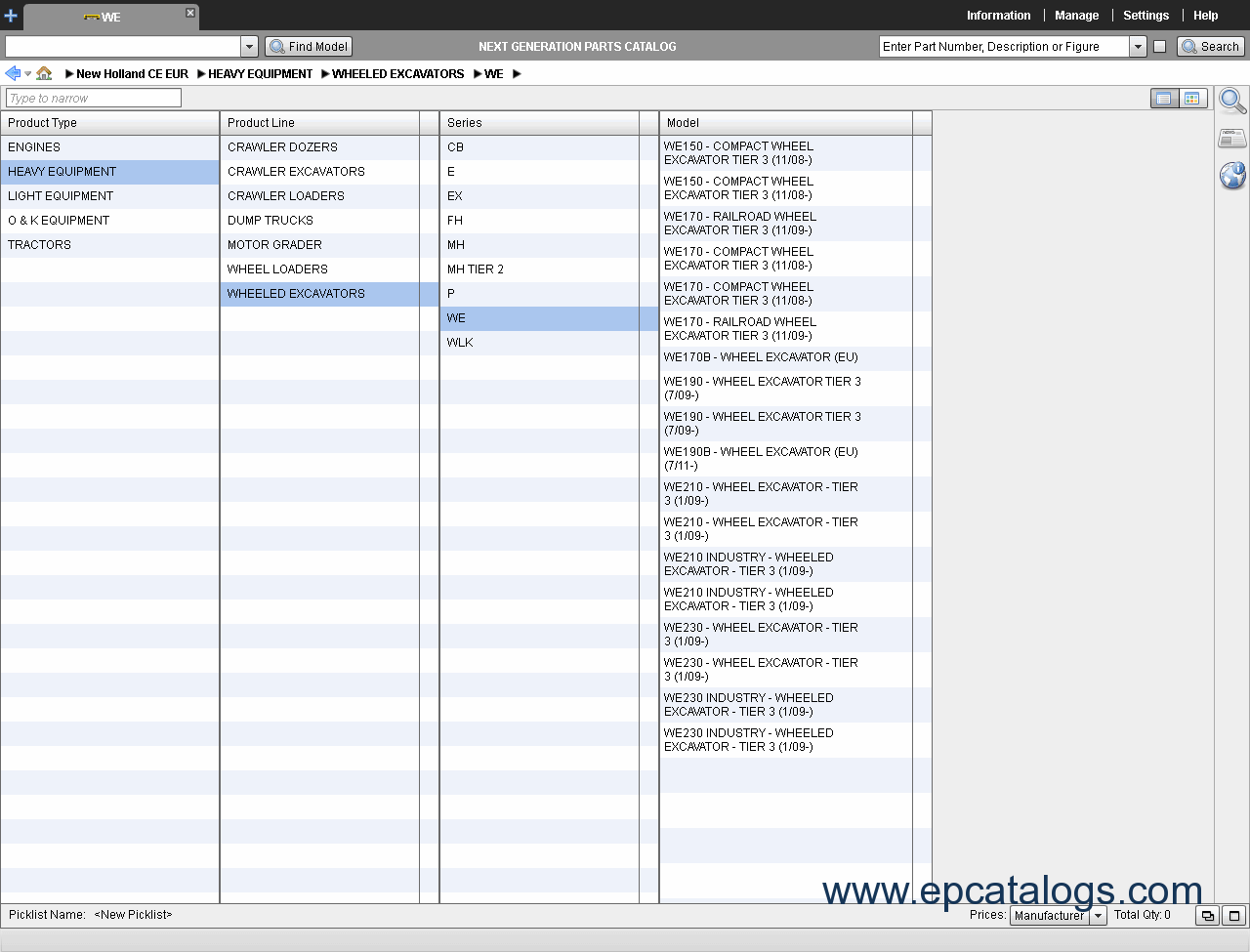
Task: Click the Find Model button
Action: [x=309, y=46]
